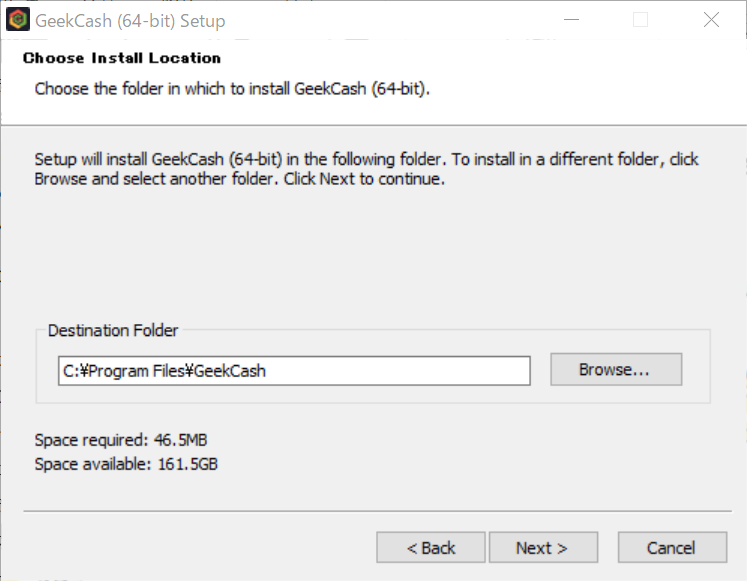
Task: Click into the destination folder path field
Action: coord(293,370)
